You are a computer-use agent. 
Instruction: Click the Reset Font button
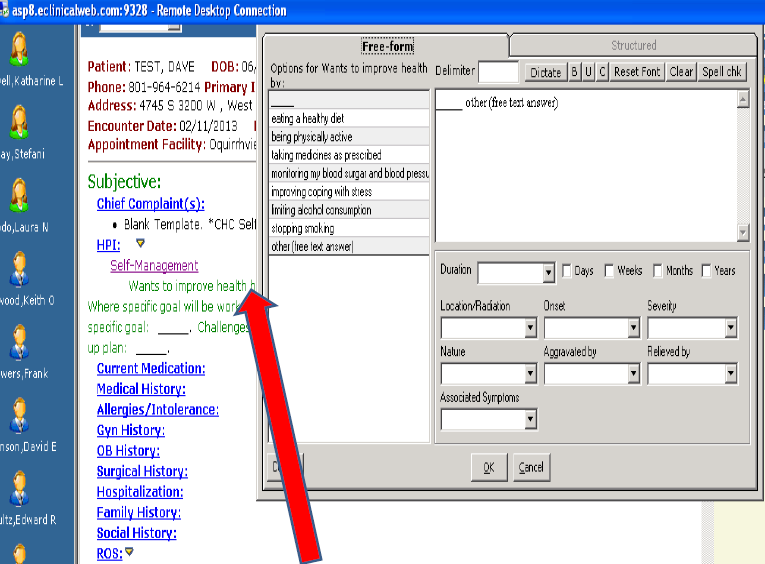[637, 72]
